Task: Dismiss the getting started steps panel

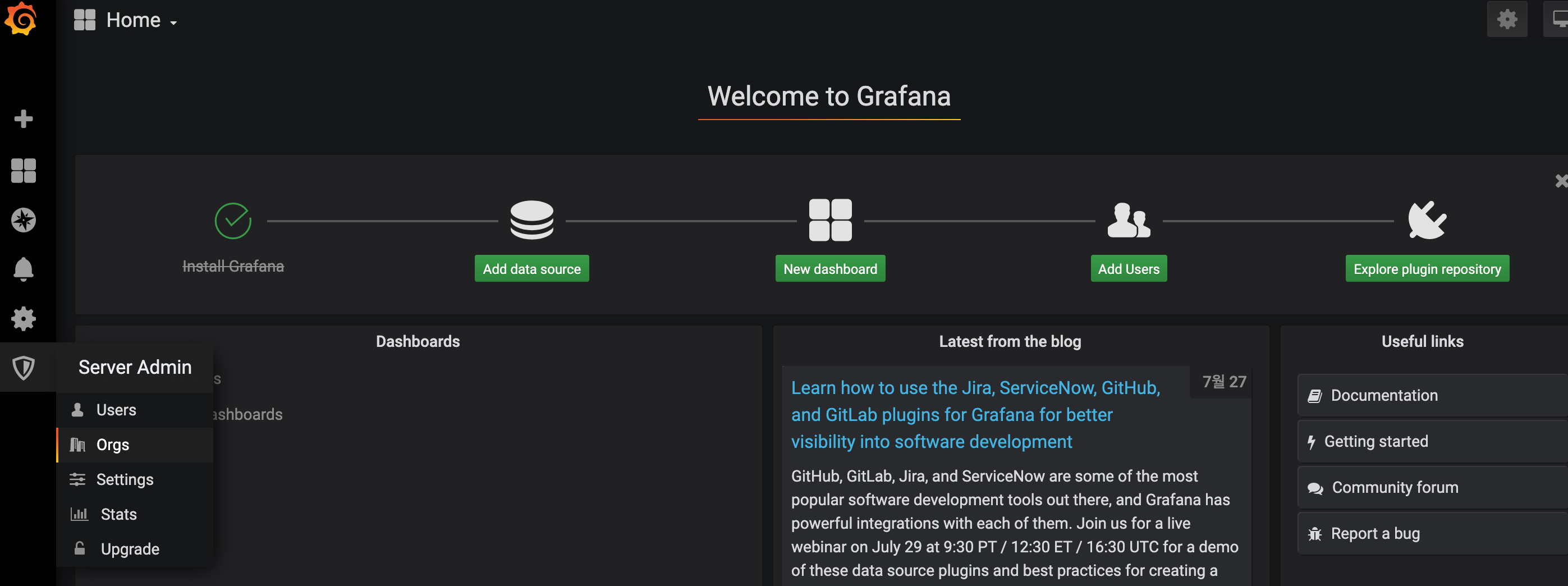Action: point(1561,181)
